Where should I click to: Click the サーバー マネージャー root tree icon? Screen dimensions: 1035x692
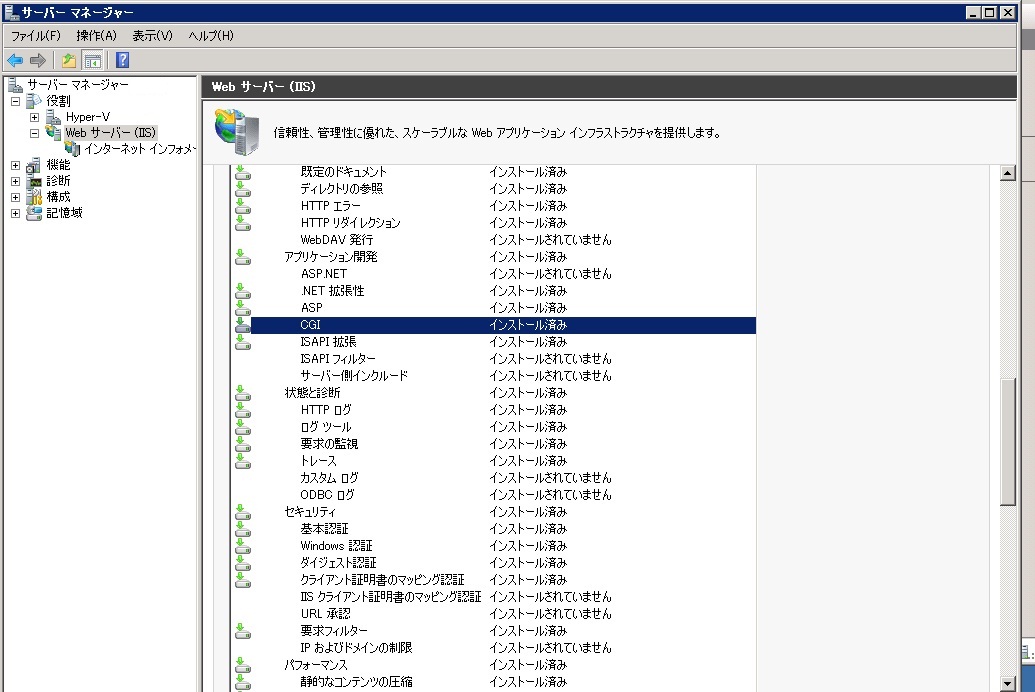[x=15, y=85]
